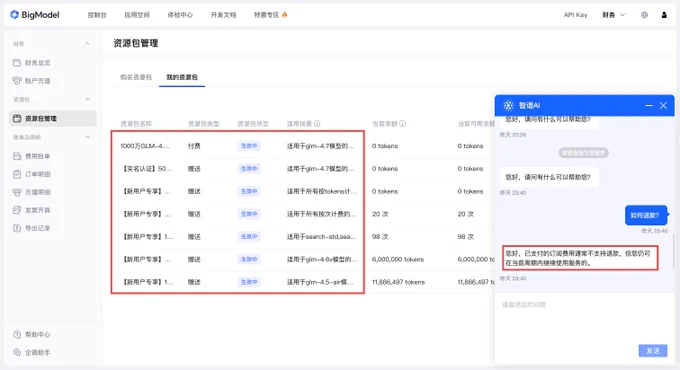The image size is (680, 370).
Task: Click the gray pill label in chat
Action: [x=583, y=153]
